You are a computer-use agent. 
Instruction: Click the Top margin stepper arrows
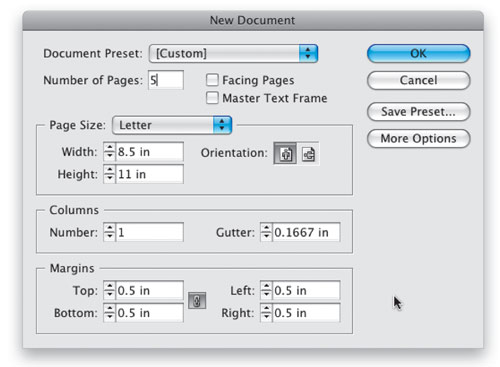(x=109, y=290)
